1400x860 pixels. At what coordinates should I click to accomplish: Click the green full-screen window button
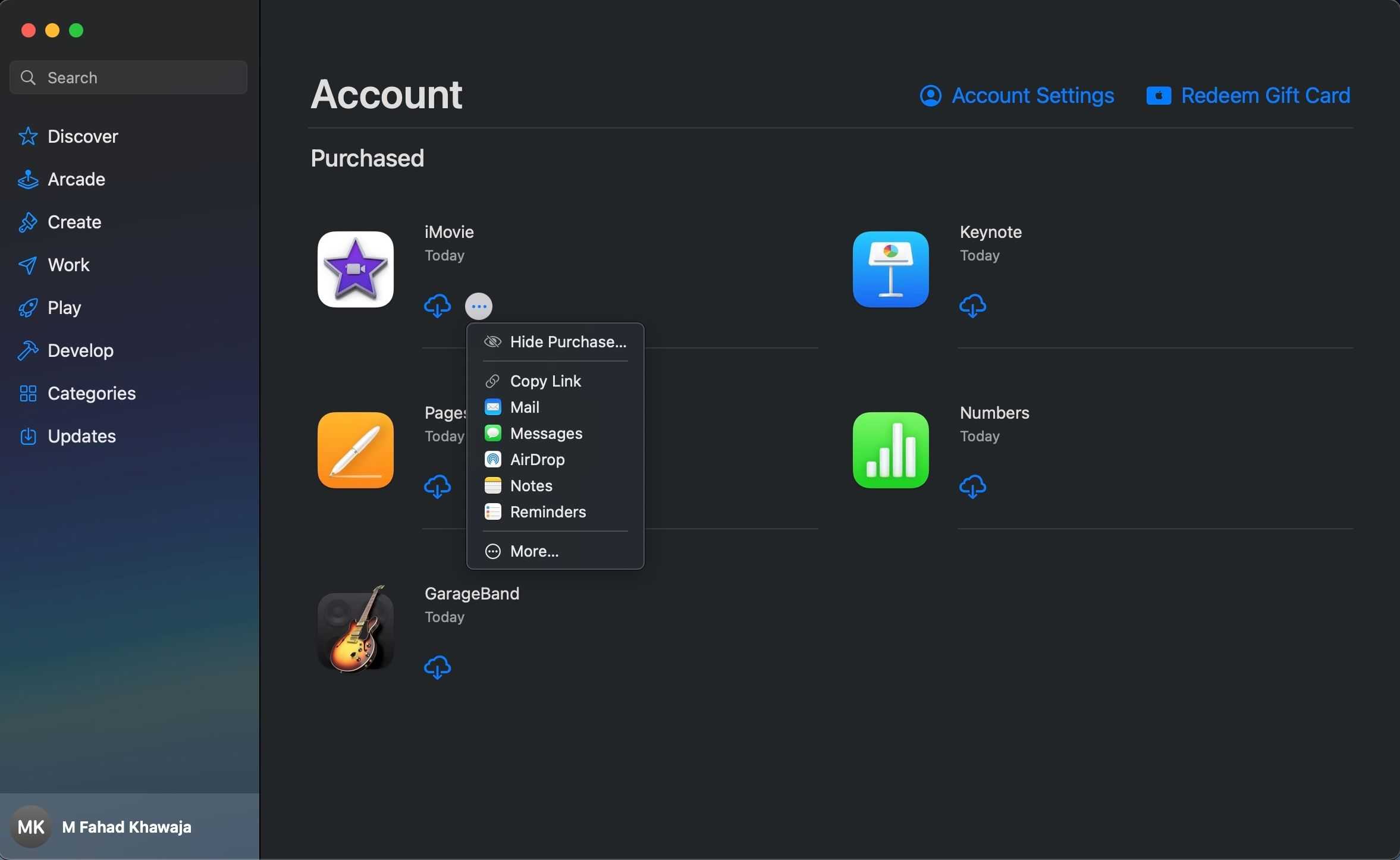[76, 30]
